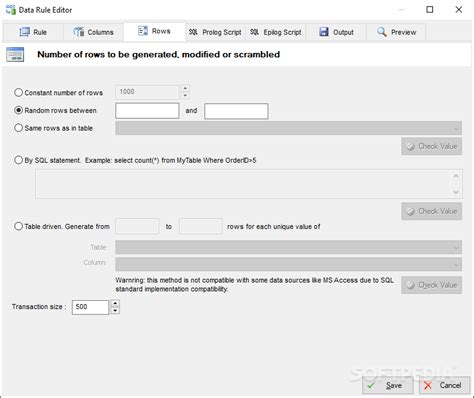The width and height of the screenshot is (474, 398).
Task: Increase the constant number of rows
Action: 185,88
